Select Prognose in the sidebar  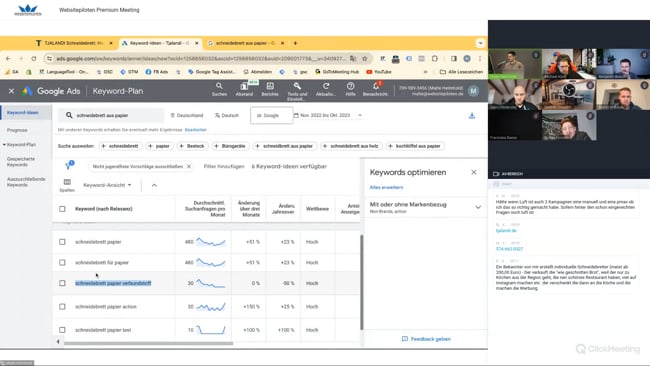coord(17,130)
